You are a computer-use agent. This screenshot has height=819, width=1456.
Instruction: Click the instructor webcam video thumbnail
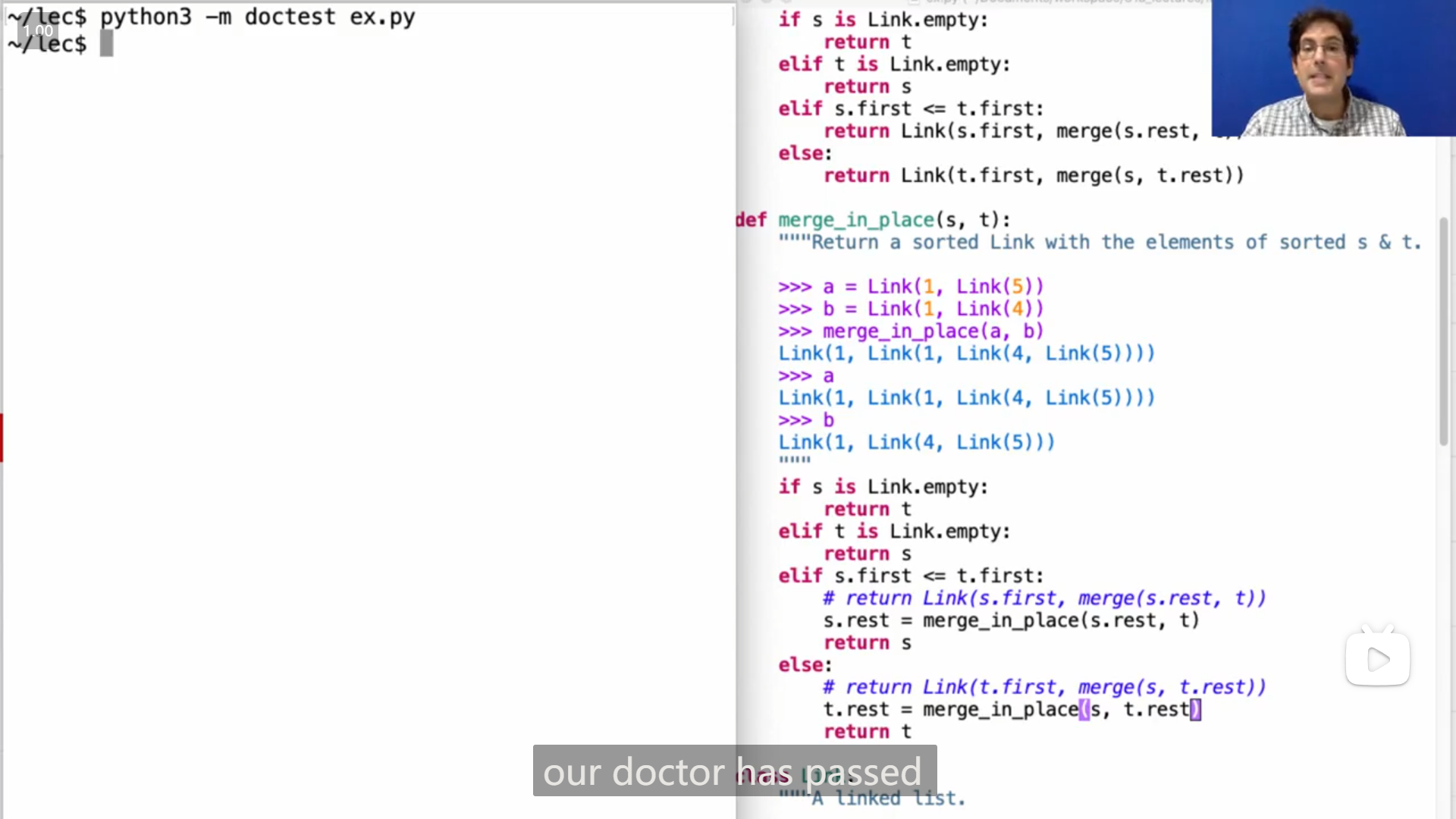(1332, 68)
